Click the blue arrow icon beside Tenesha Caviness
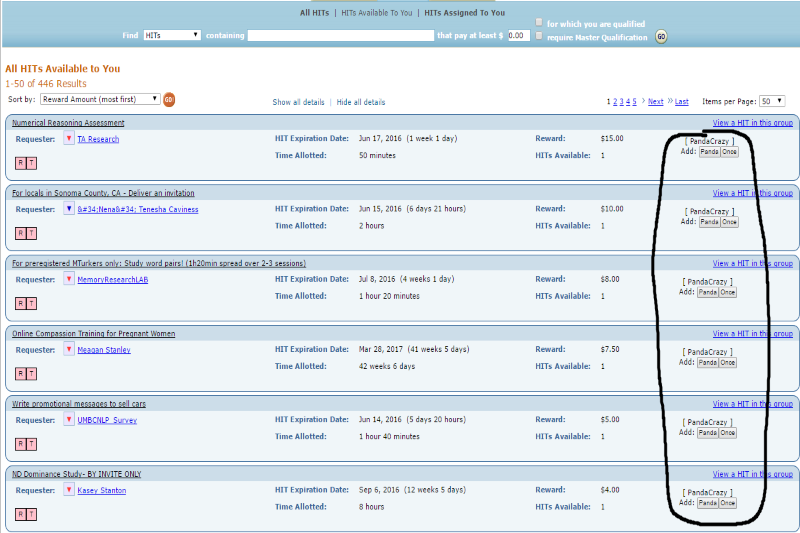The width and height of the screenshot is (800, 533). click(x=68, y=209)
